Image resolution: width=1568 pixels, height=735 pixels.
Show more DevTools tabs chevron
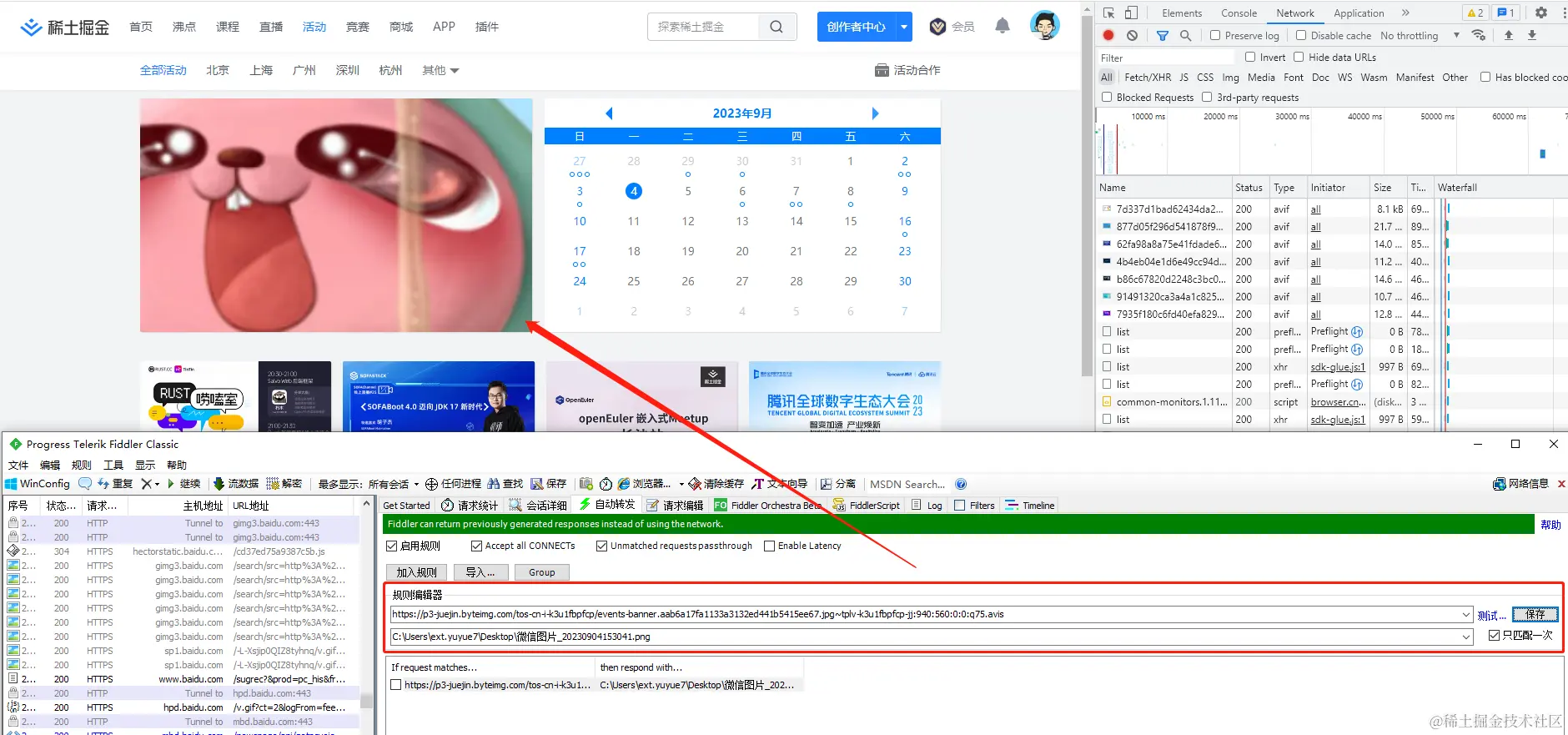coord(1405,13)
